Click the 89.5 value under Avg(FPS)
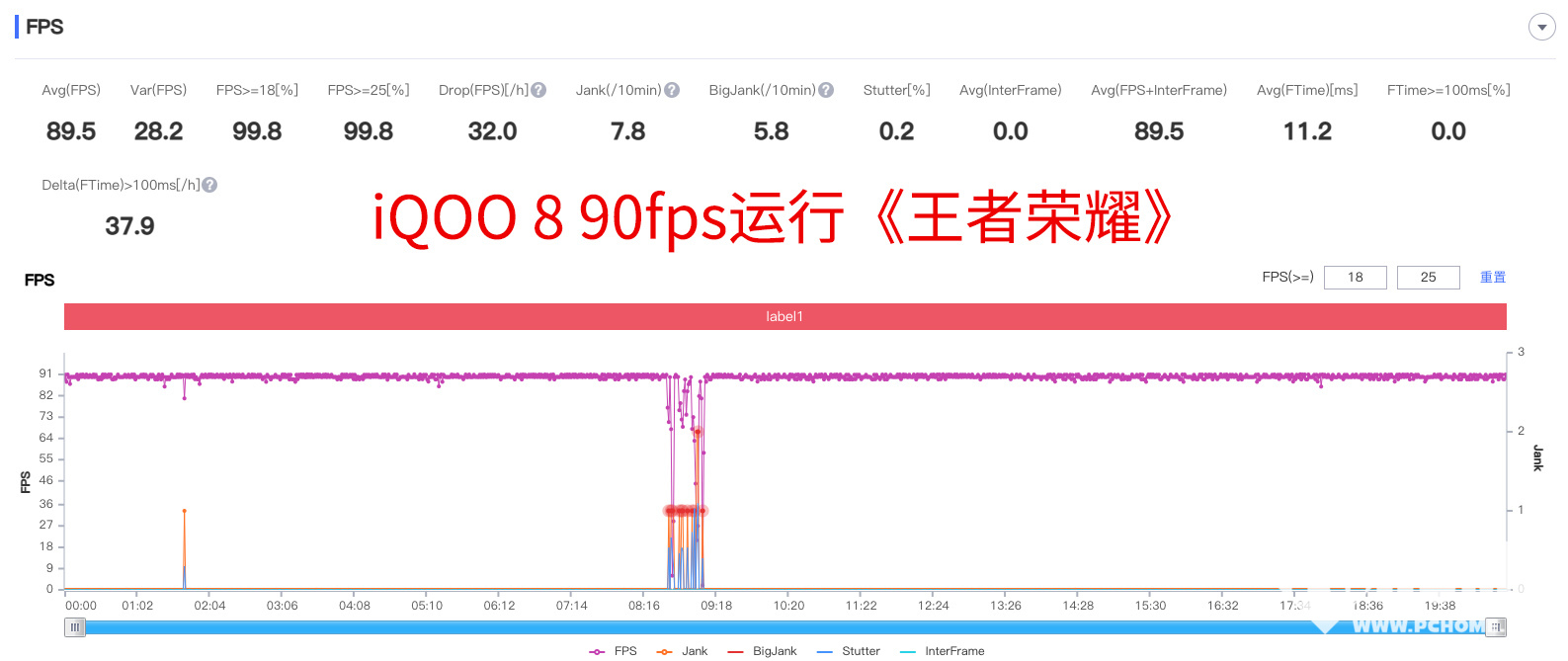The width and height of the screenshot is (1568, 661). click(71, 131)
